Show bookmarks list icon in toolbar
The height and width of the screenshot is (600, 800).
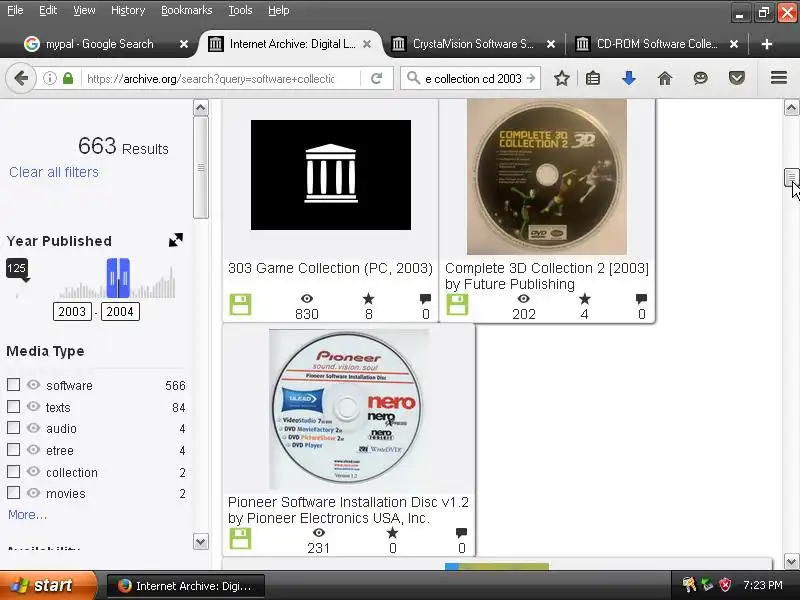pyautogui.click(x=593, y=79)
